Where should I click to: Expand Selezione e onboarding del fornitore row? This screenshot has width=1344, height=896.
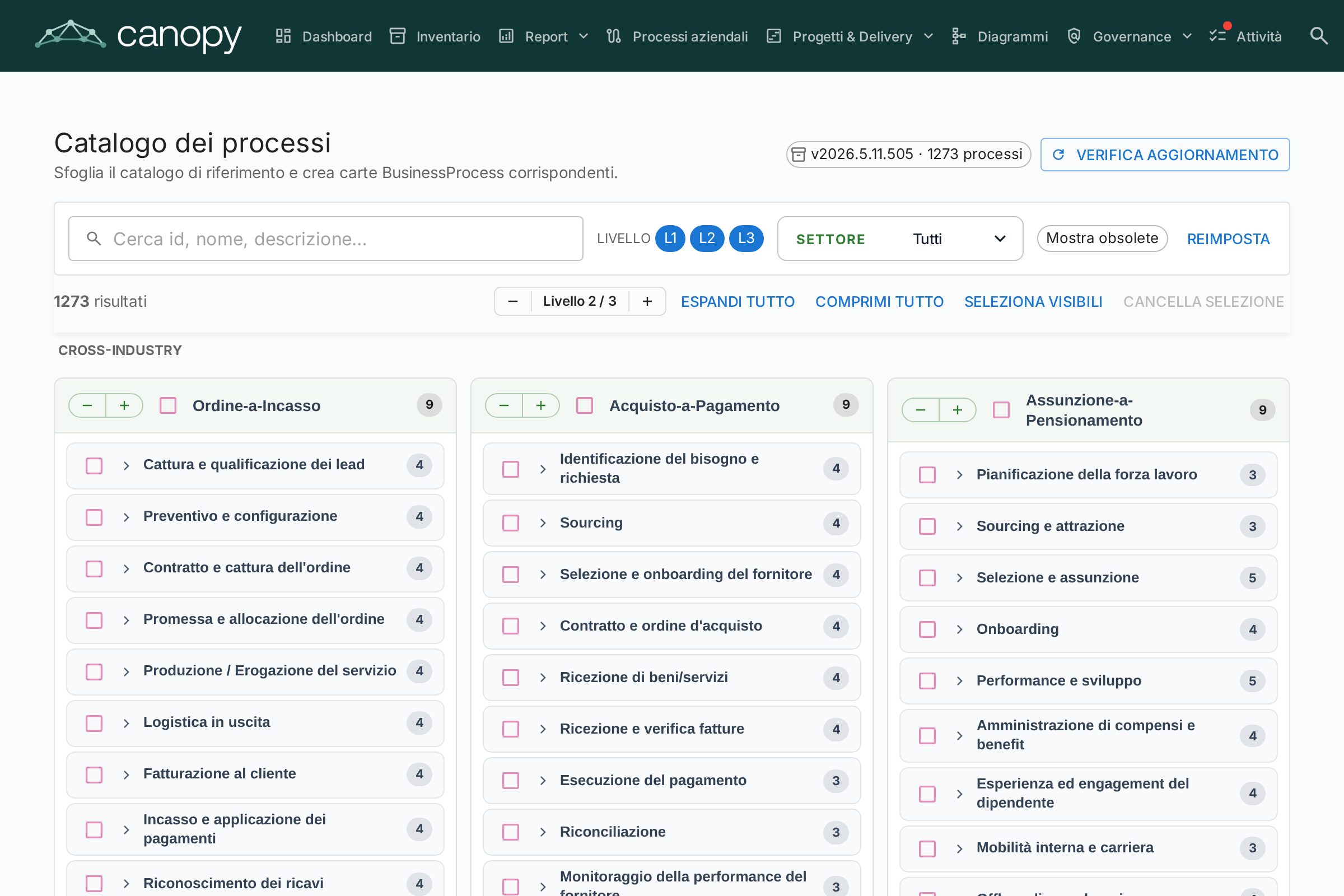pos(543,575)
